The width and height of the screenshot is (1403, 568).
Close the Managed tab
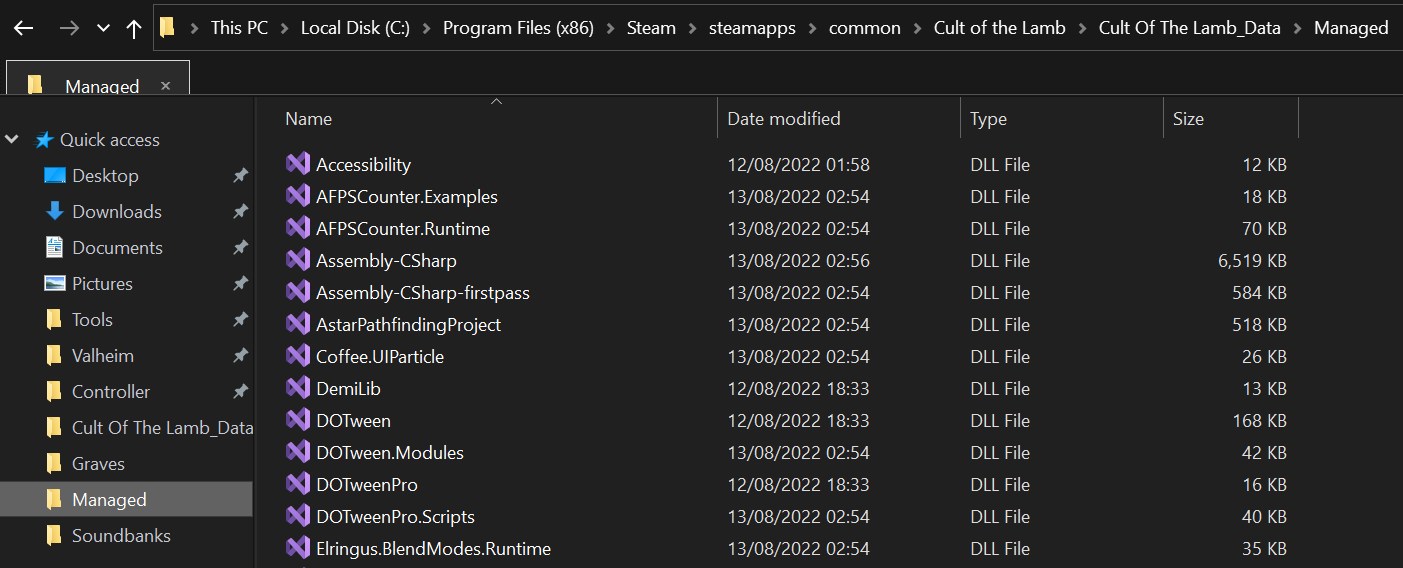tap(166, 86)
